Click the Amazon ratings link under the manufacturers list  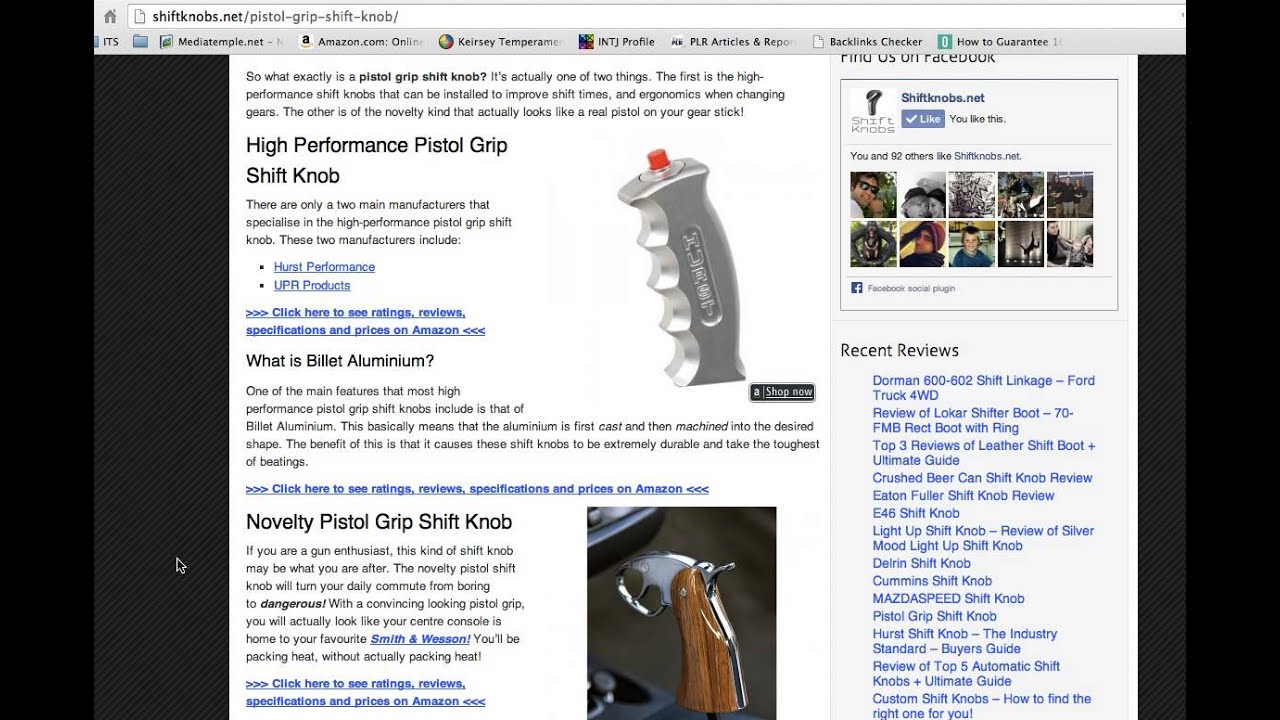tap(365, 321)
